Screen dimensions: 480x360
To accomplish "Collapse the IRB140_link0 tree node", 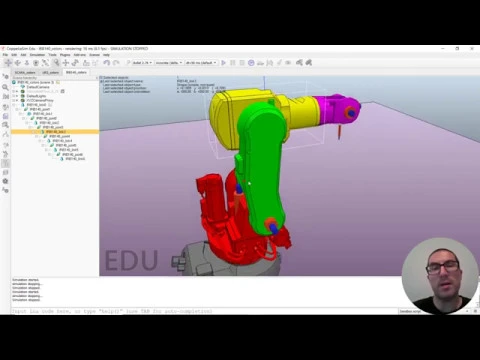I will (14, 105).
